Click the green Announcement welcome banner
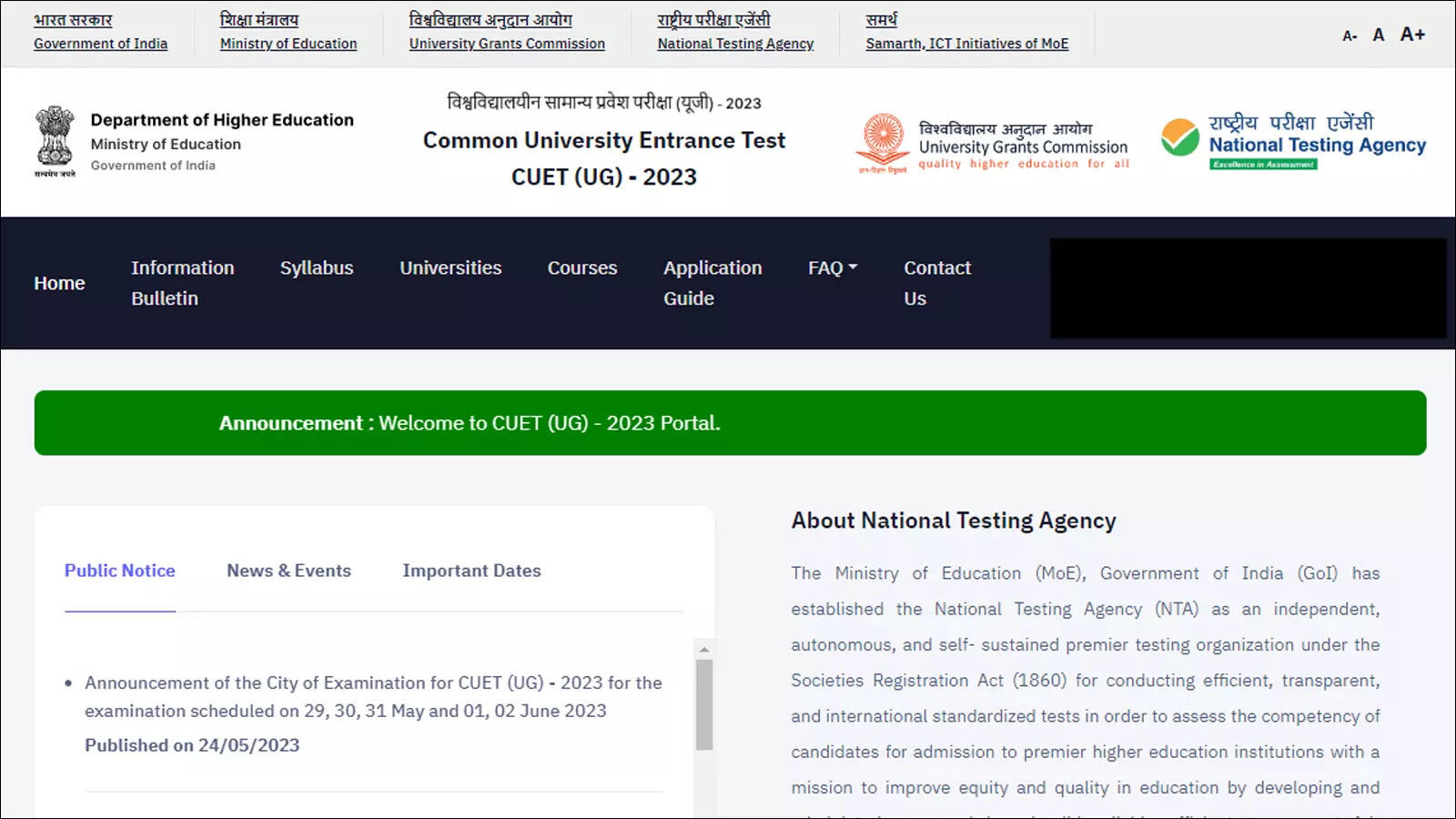 pyautogui.click(x=730, y=423)
